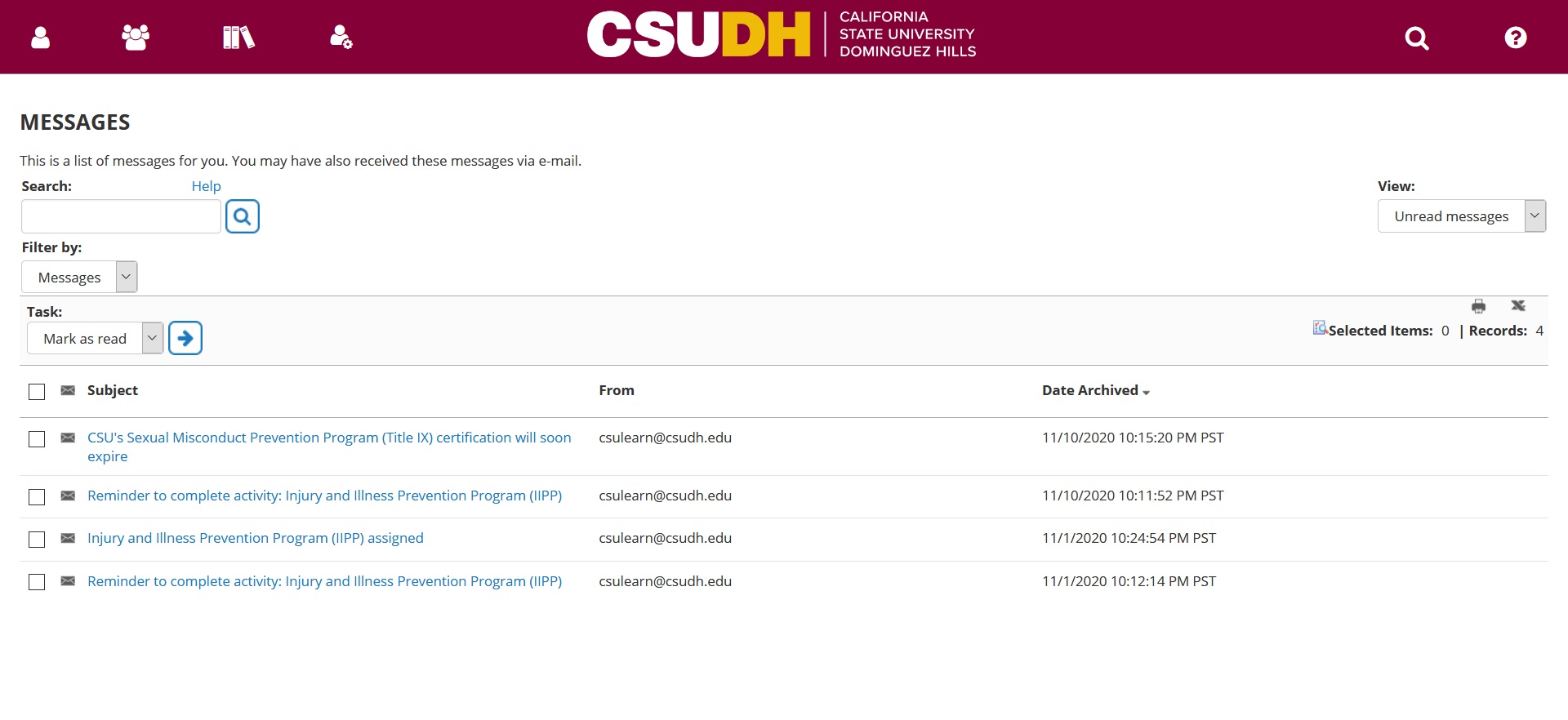Screen dimensions: 1568x720
Task: Print the message list
Action: (x=1478, y=306)
